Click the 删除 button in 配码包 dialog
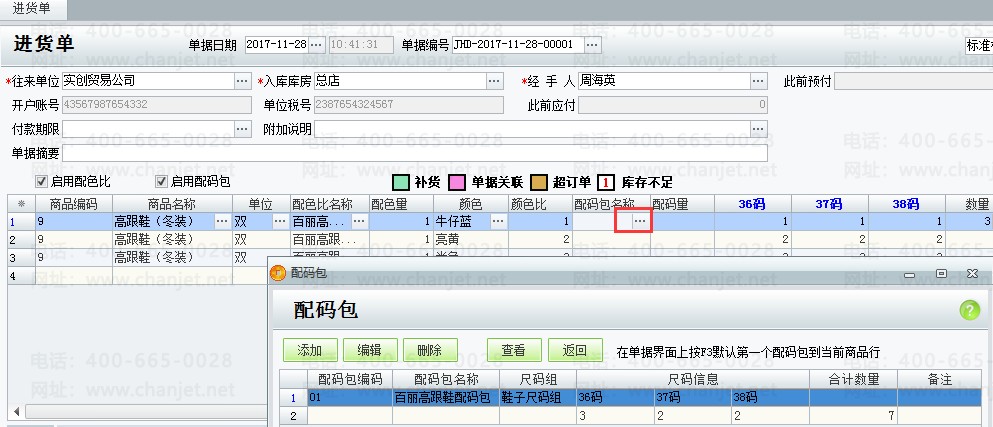The image size is (993, 427). pos(429,351)
